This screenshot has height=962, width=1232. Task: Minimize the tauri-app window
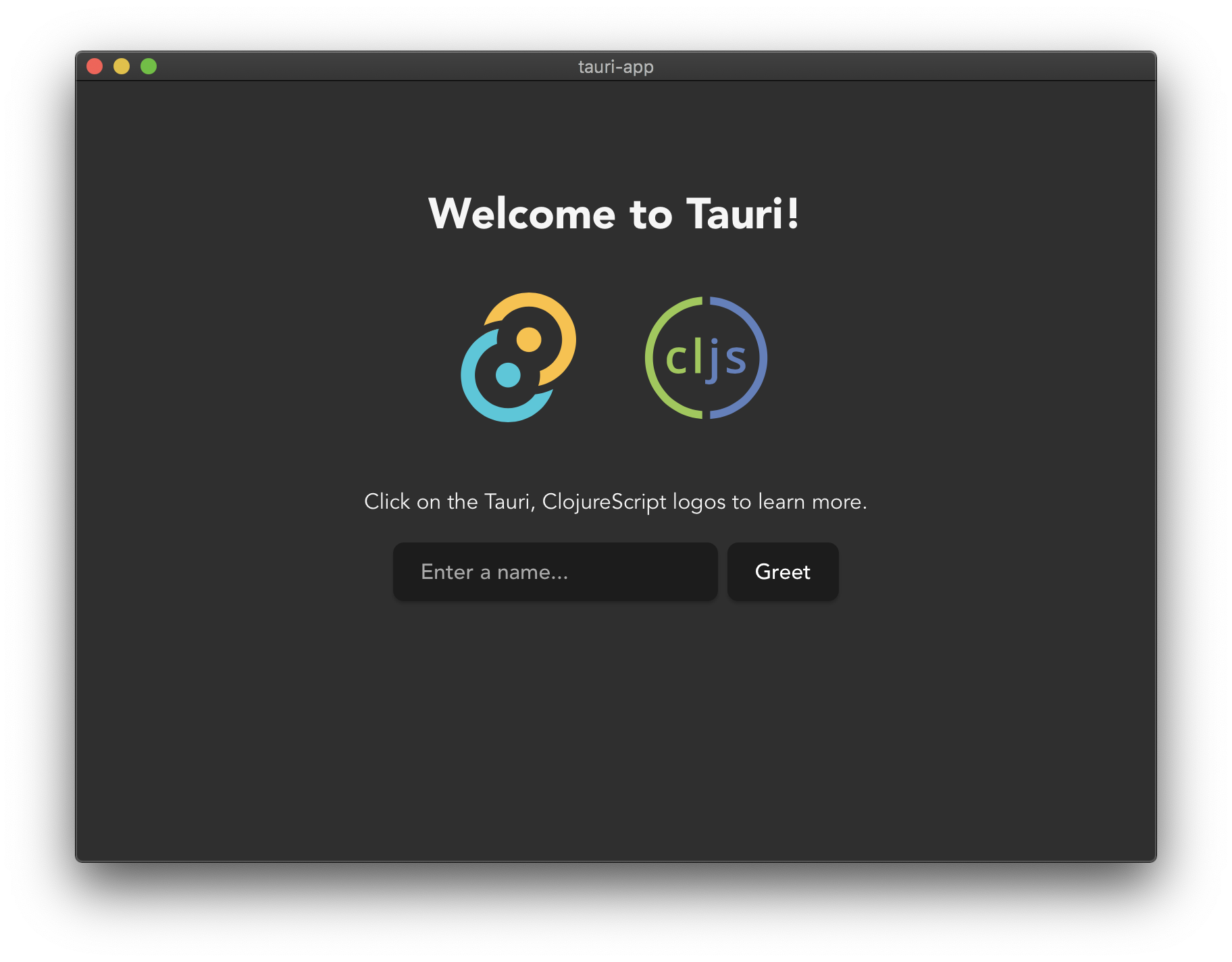point(122,66)
